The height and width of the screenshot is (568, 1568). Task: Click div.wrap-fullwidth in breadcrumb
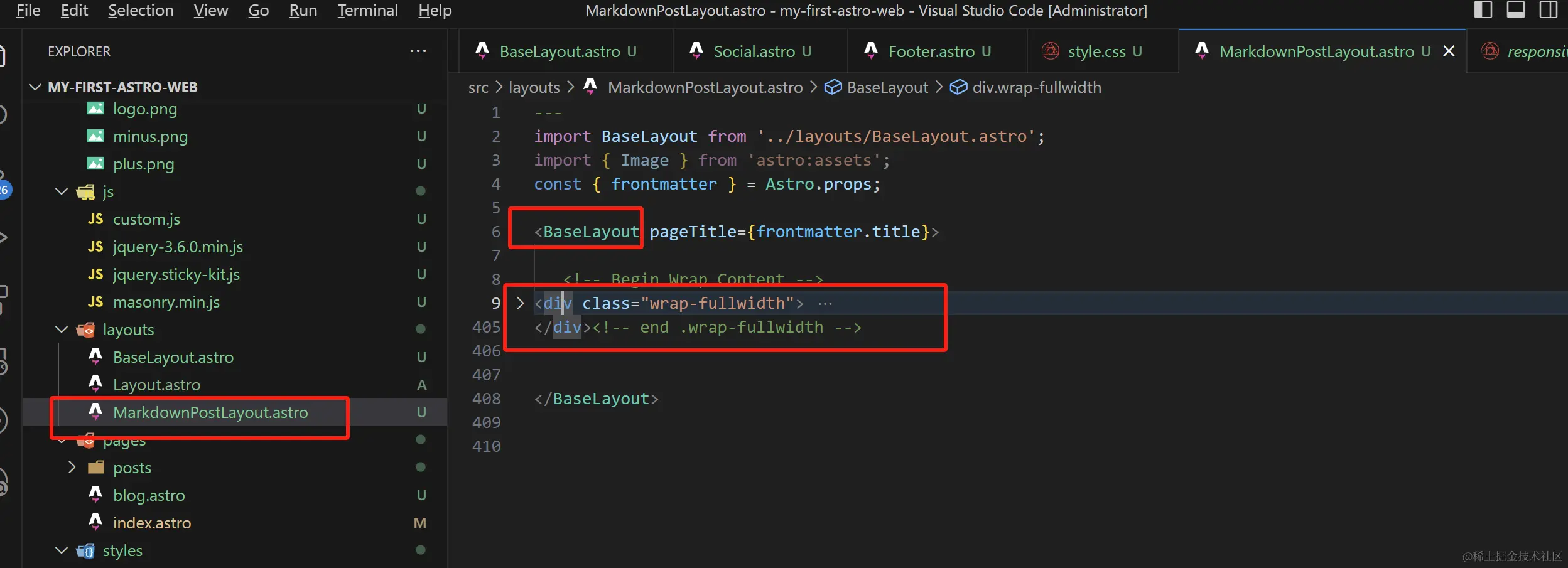coord(1037,87)
